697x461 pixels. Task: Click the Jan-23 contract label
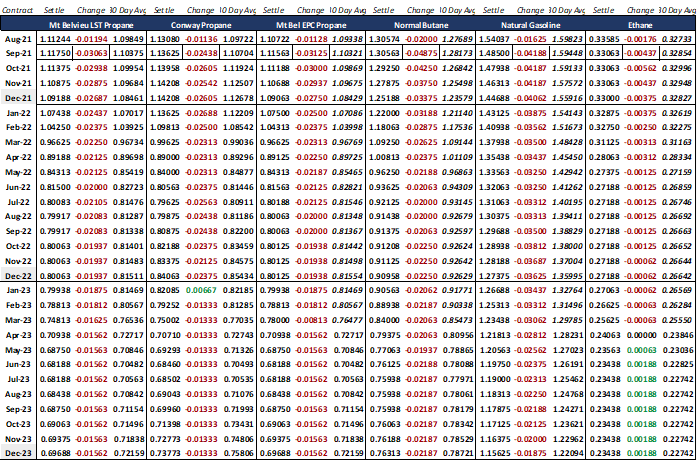coord(18,290)
